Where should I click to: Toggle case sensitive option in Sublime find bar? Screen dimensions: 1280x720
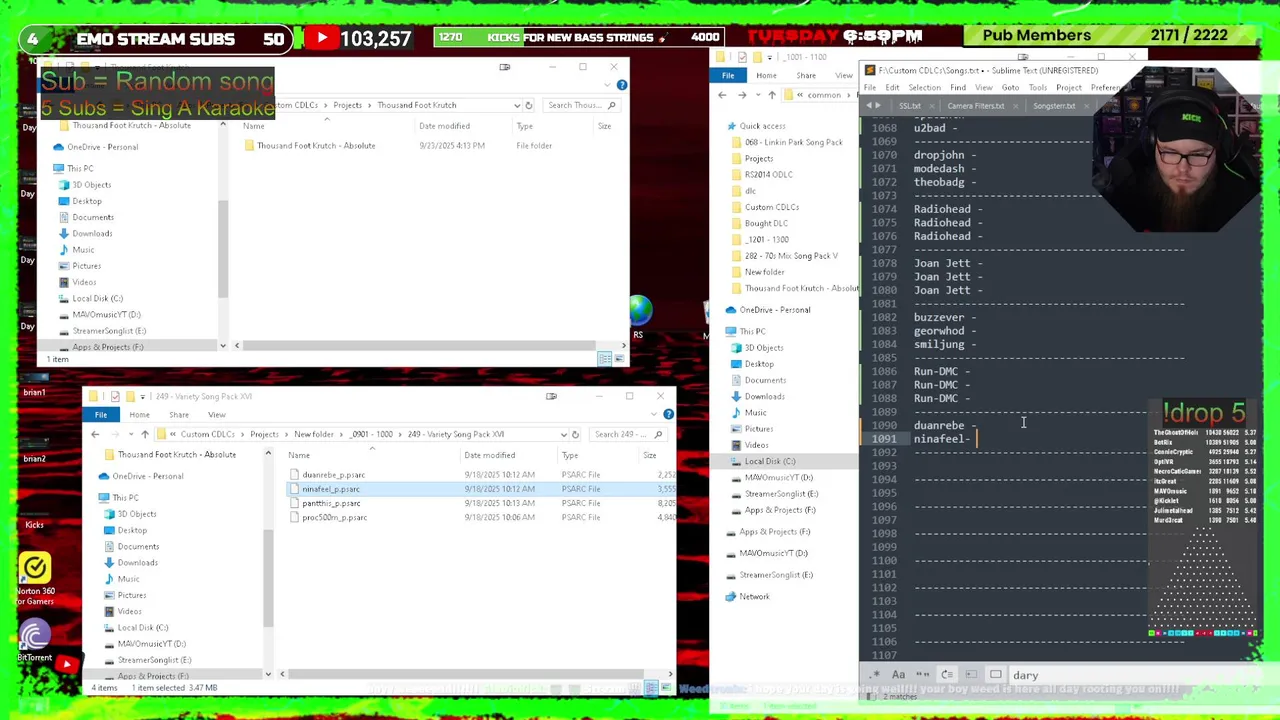coord(898,675)
